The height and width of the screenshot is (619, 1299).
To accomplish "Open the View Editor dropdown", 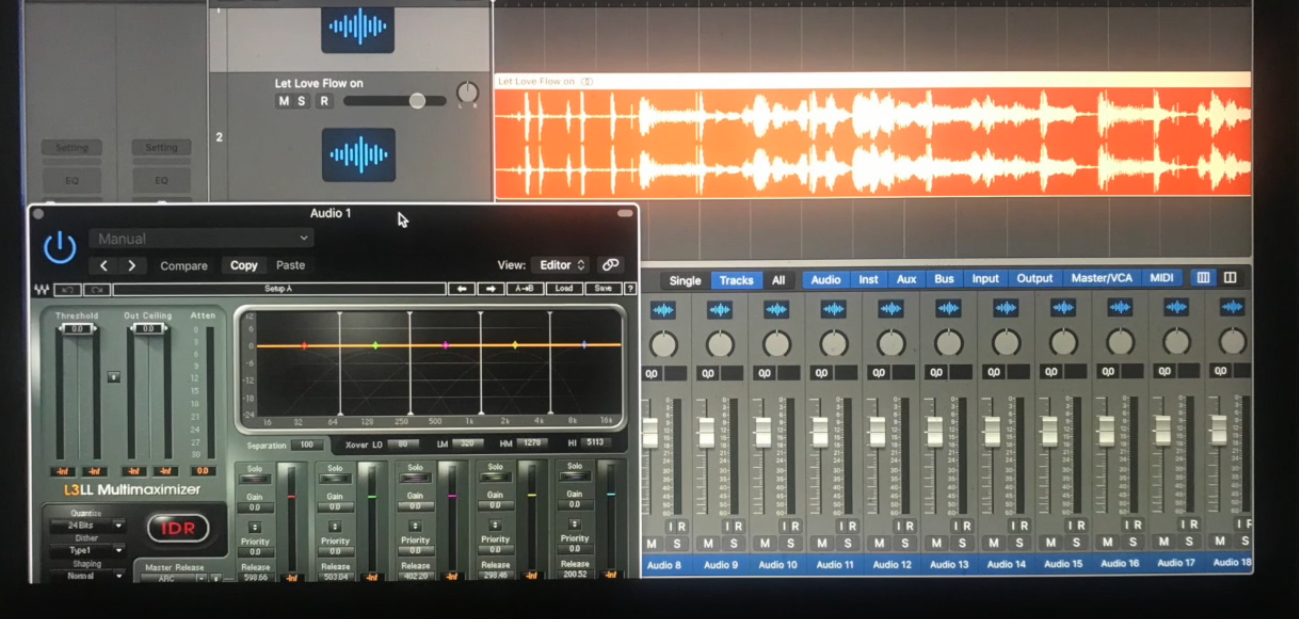I will tap(561, 265).
